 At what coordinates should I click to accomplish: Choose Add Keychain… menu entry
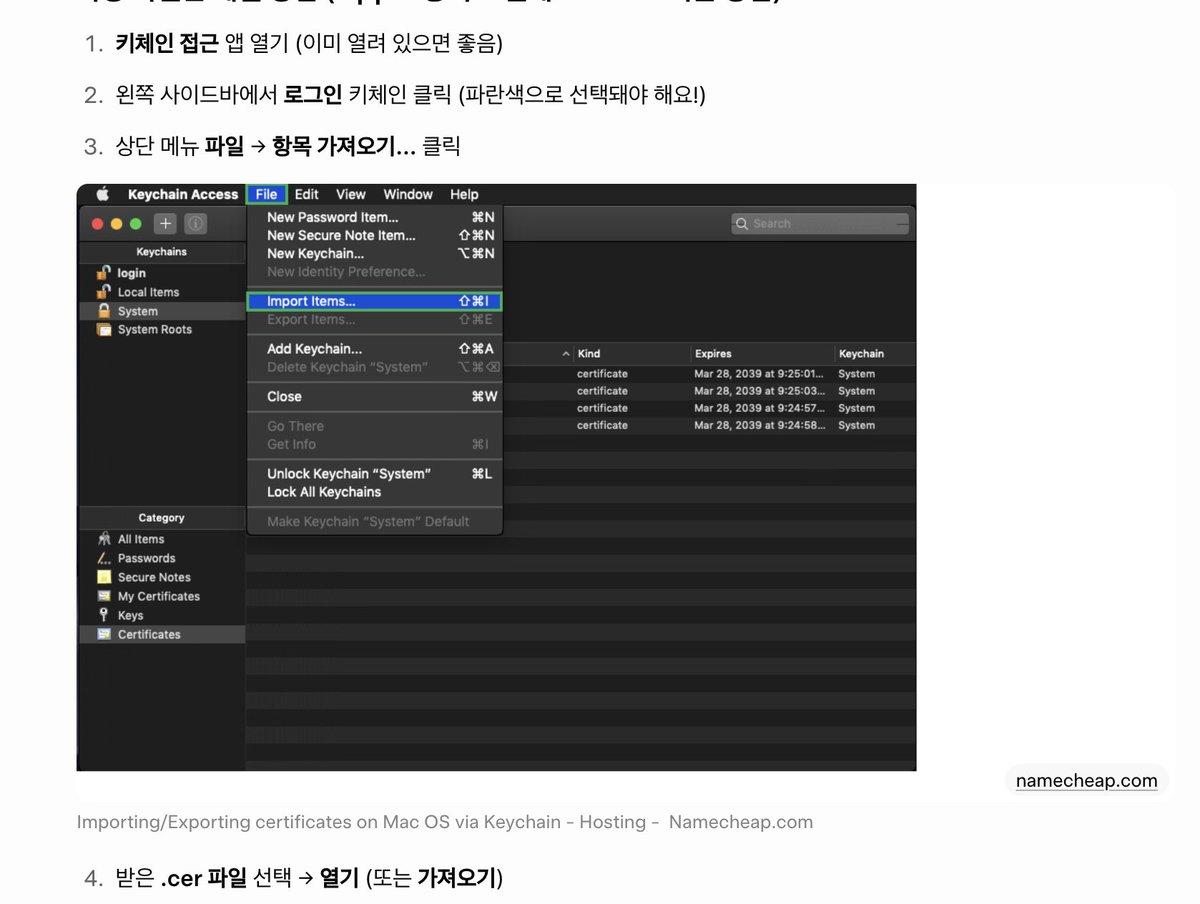pyautogui.click(x=374, y=349)
